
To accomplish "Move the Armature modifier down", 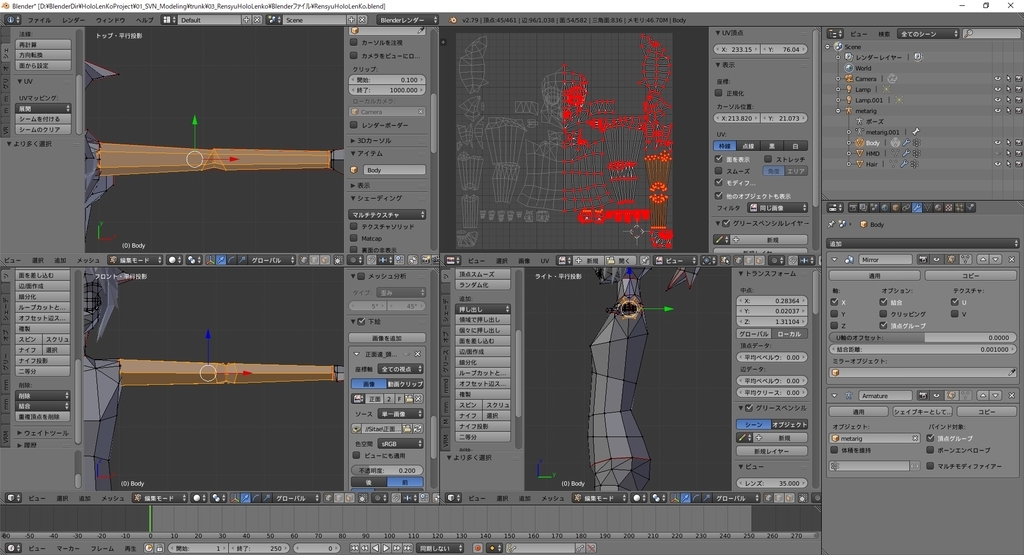I will coord(995,396).
